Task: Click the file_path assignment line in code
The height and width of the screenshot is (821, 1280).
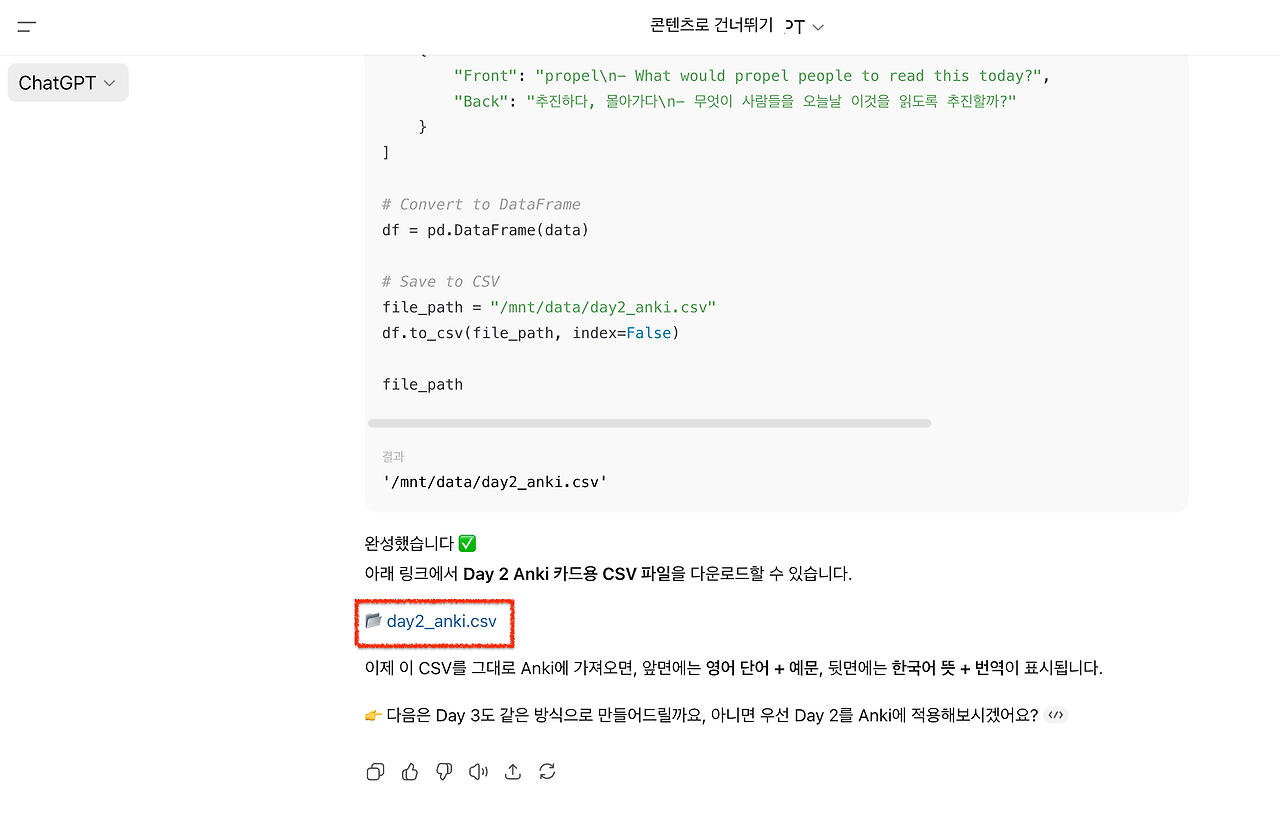Action: coord(549,307)
